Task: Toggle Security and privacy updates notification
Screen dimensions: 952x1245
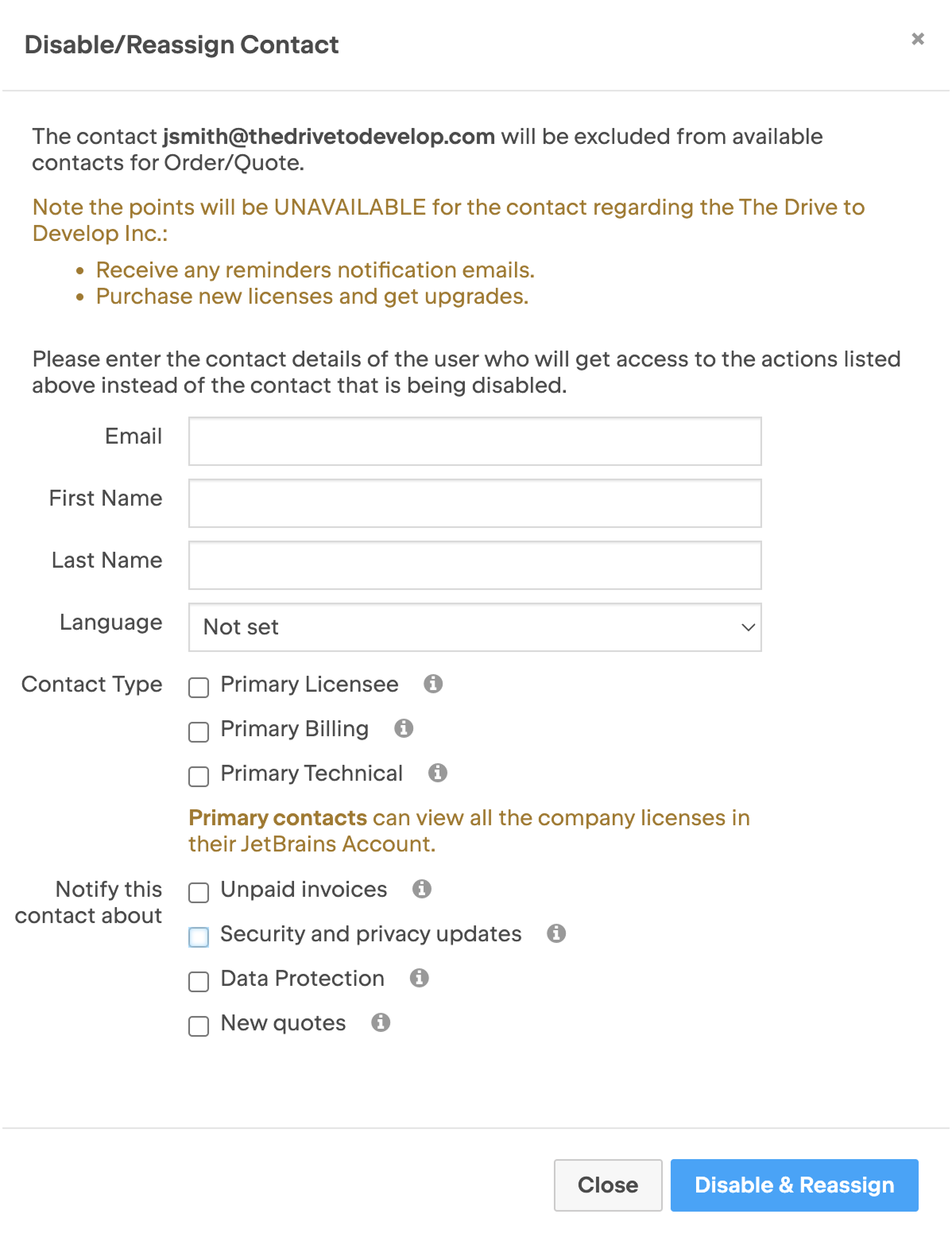Action: 198,937
